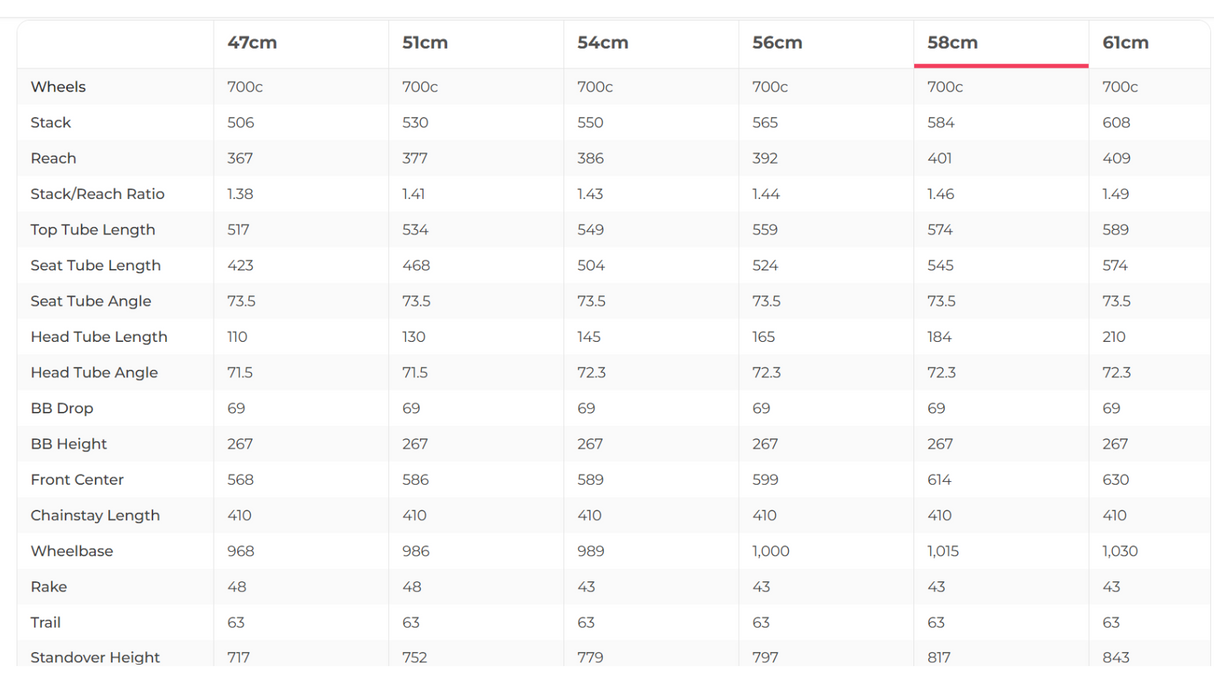
Task: Select the Head Tube Length row label
Action: click(99, 337)
